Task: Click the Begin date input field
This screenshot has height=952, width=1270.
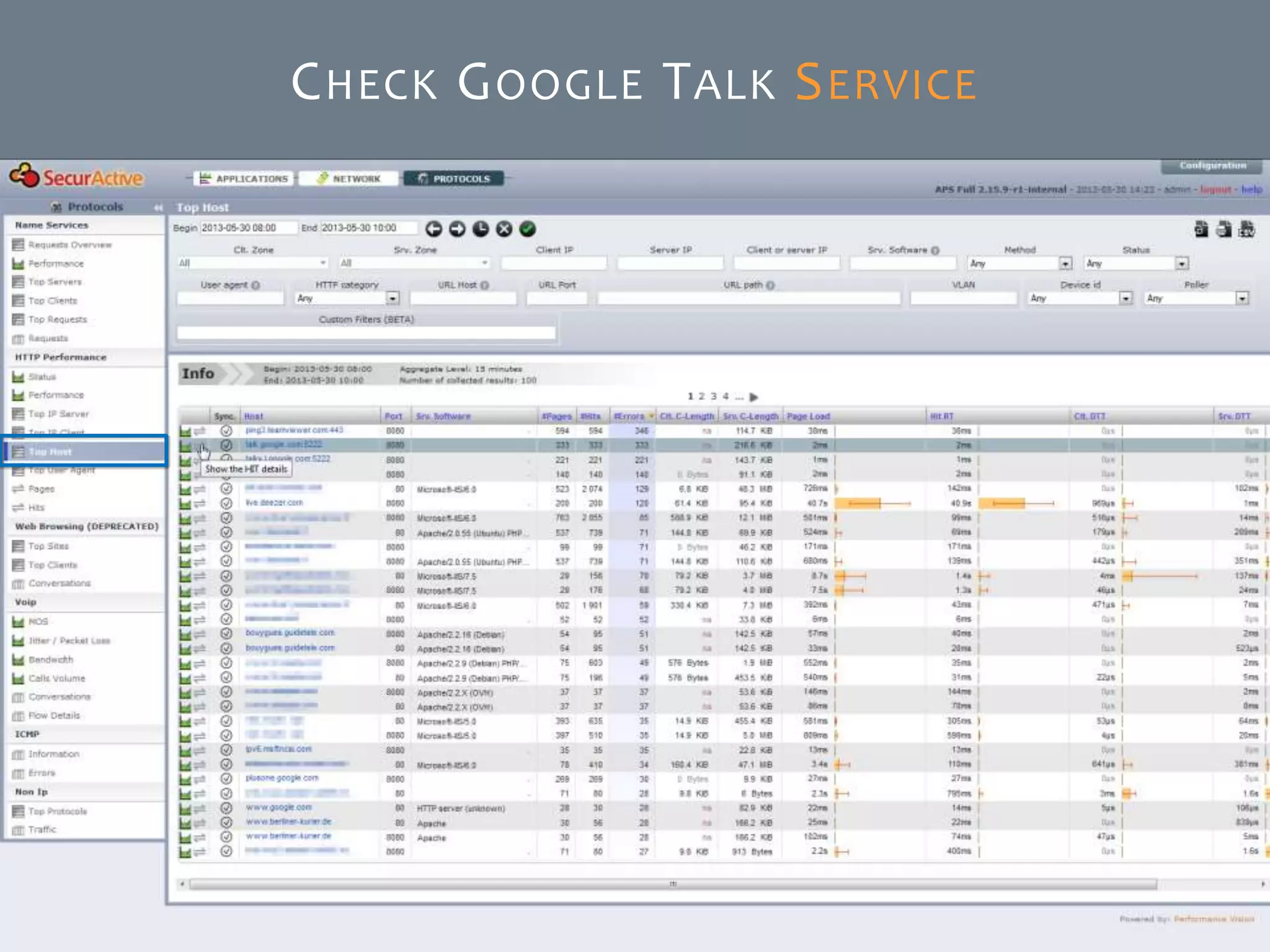Action: (x=249, y=228)
